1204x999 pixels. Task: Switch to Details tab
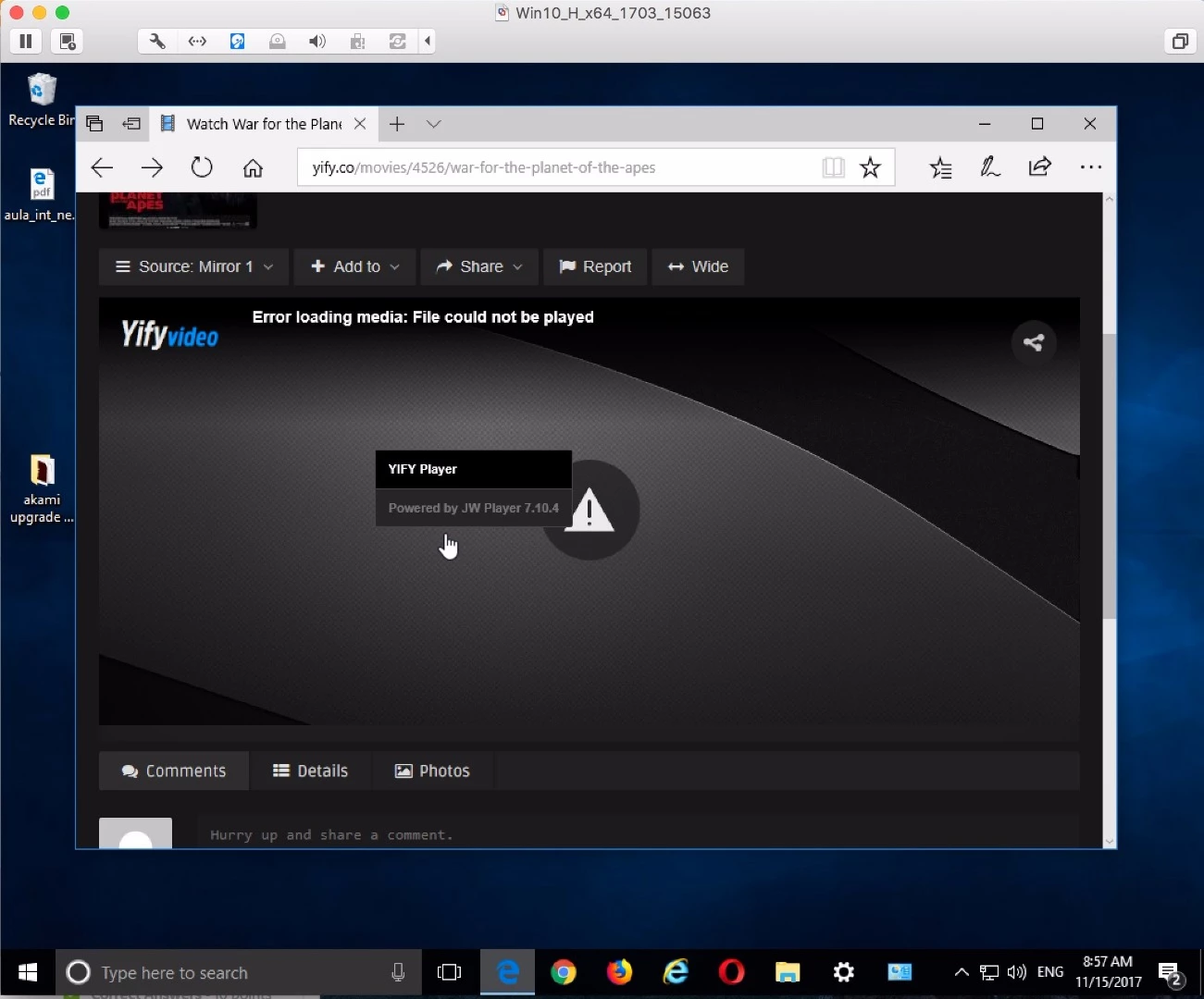(x=311, y=771)
